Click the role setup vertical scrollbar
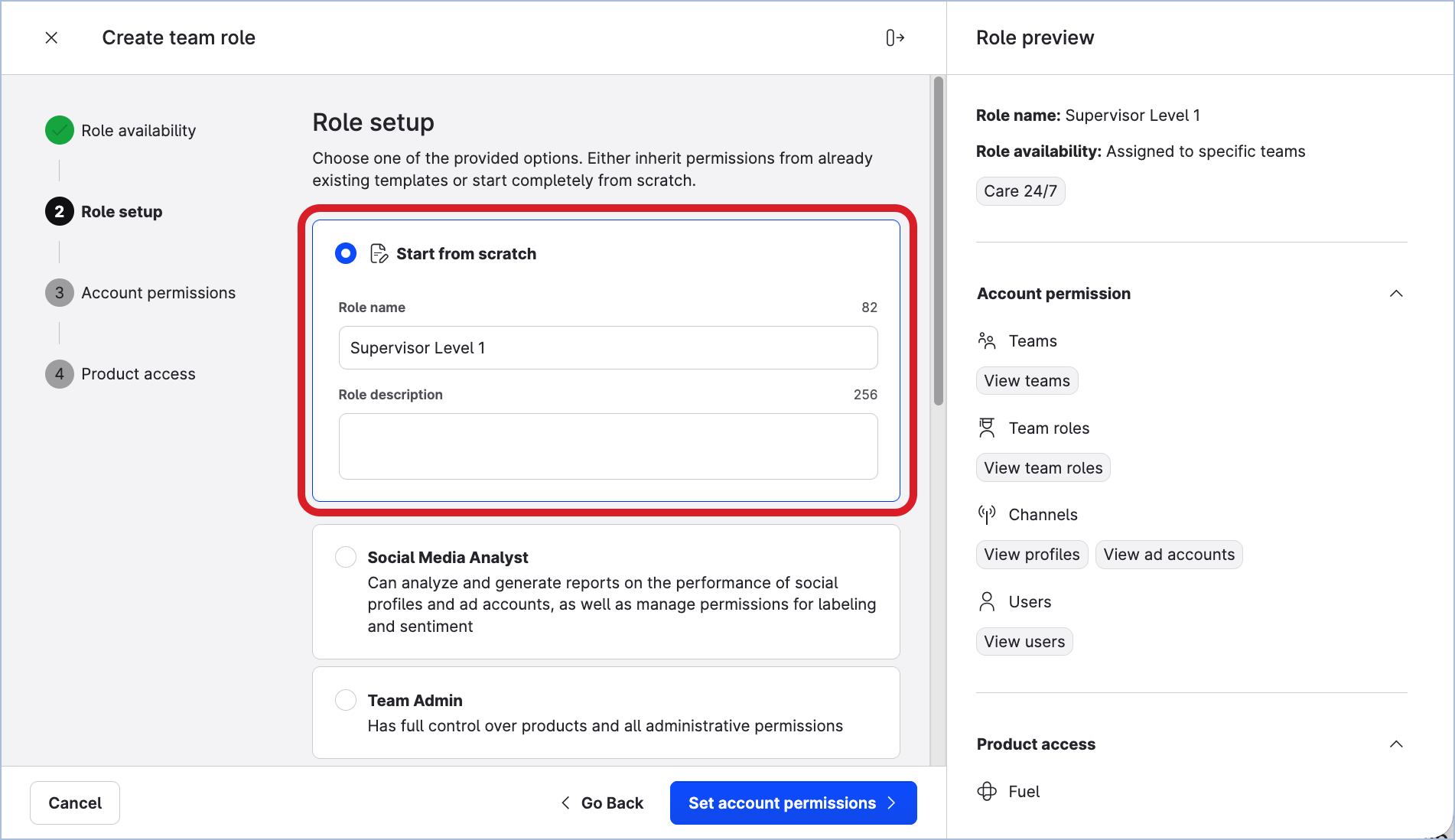The width and height of the screenshot is (1455, 840). [939, 241]
